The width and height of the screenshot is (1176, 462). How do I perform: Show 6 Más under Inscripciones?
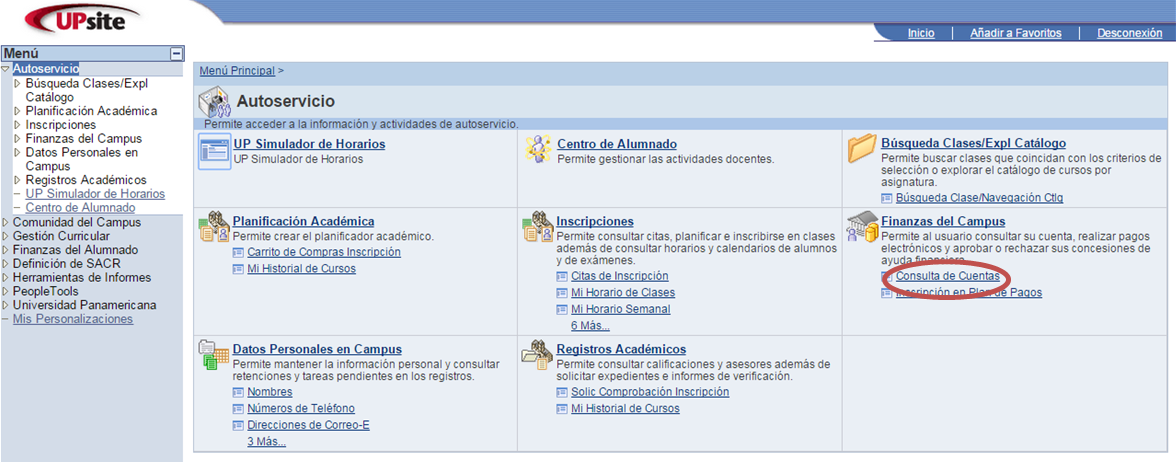(590, 326)
